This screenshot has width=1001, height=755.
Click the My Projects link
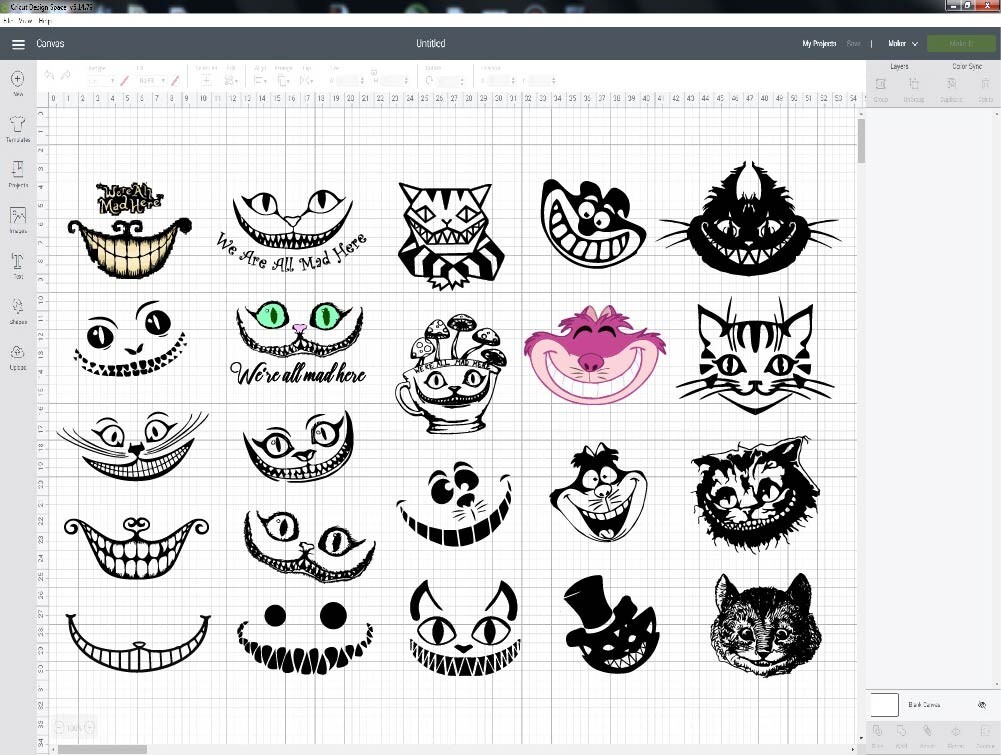(x=819, y=43)
